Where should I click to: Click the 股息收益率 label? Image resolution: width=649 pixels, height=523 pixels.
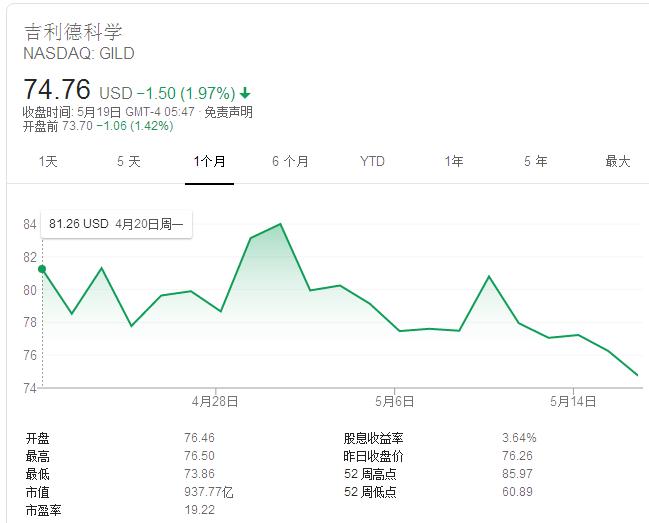373,438
